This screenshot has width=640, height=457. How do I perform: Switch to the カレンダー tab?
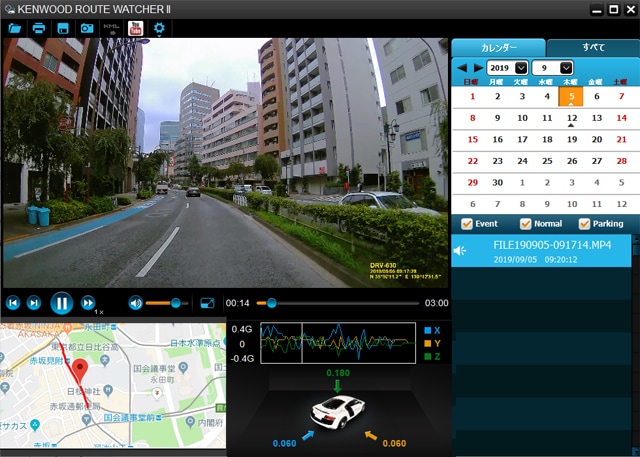click(498, 47)
